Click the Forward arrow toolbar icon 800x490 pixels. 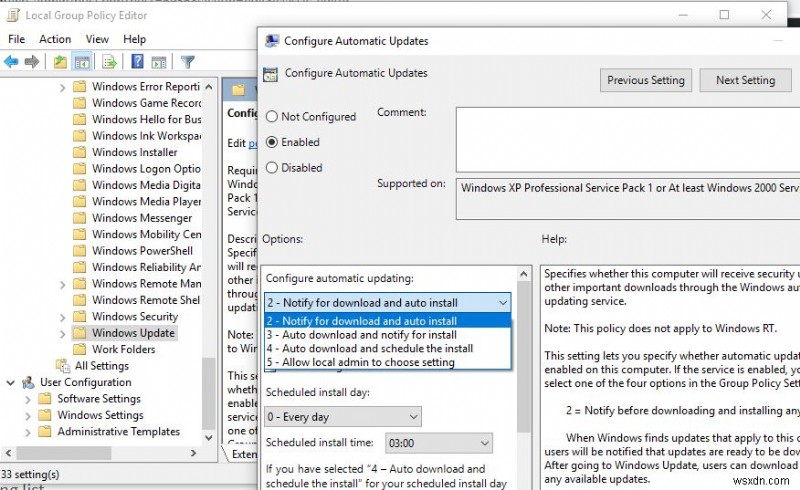pyautogui.click(x=32, y=62)
